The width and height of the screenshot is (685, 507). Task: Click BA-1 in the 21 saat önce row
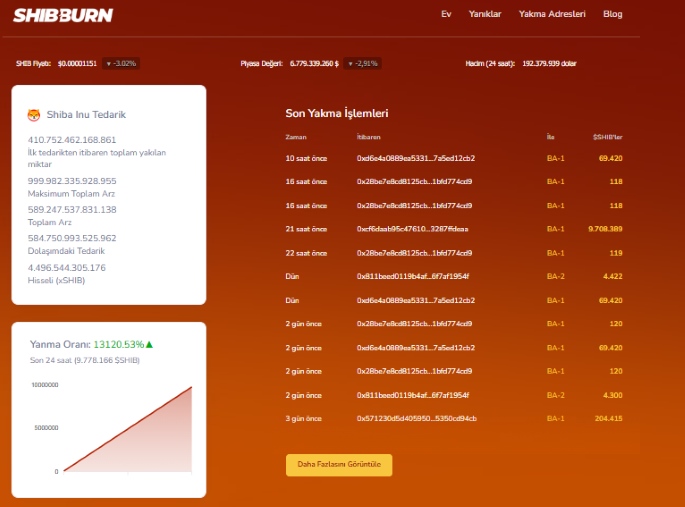pyautogui.click(x=555, y=229)
